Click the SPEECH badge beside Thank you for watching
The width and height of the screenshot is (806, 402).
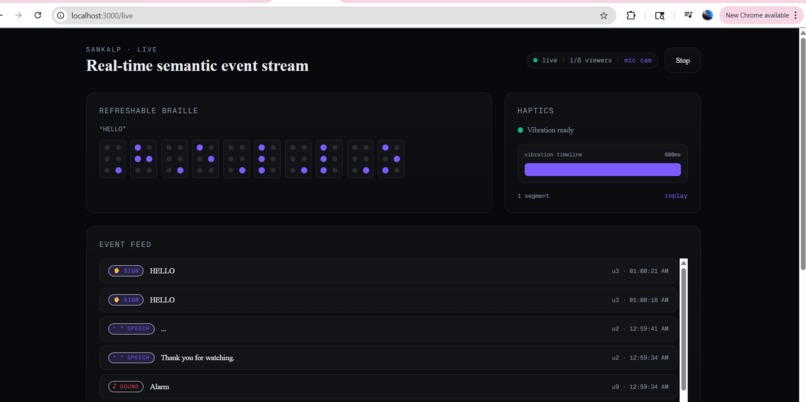pyautogui.click(x=131, y=357)
